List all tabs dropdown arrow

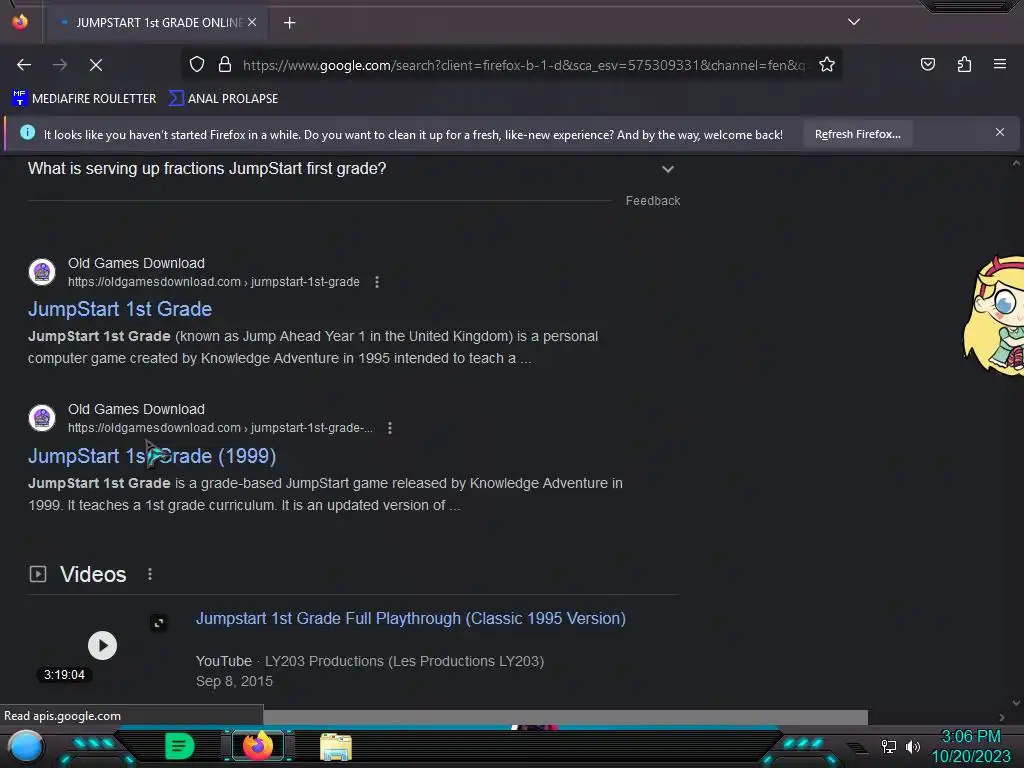click(x=854, y=22)
